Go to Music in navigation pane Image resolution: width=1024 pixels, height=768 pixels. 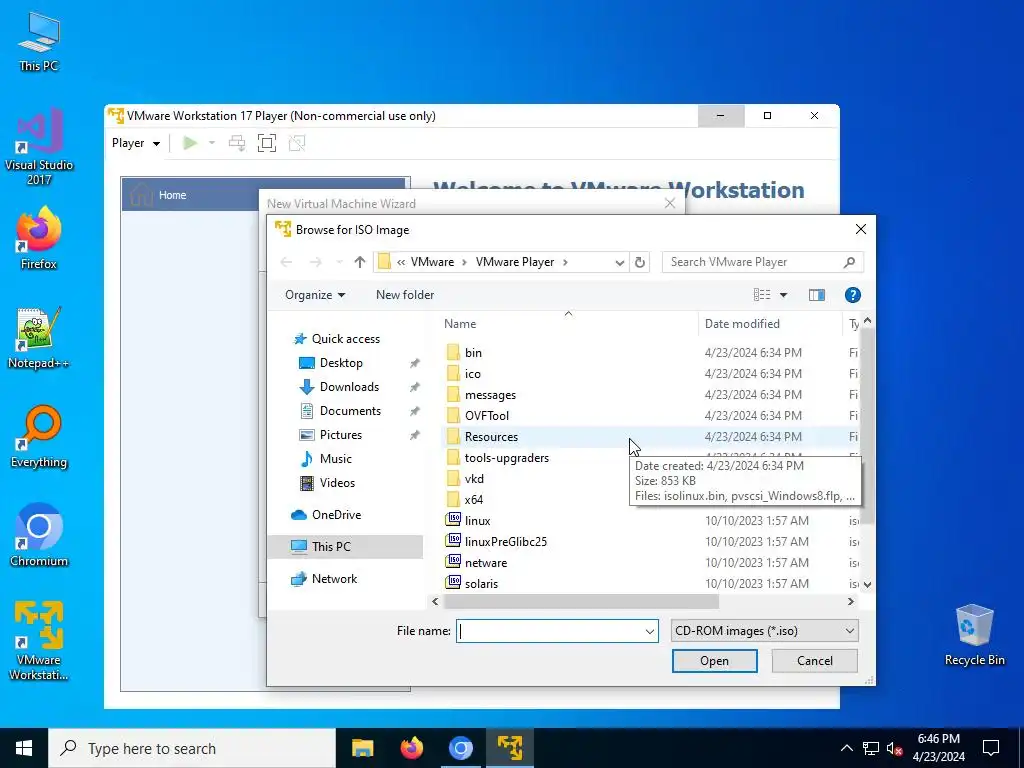[x=336, y=459]
